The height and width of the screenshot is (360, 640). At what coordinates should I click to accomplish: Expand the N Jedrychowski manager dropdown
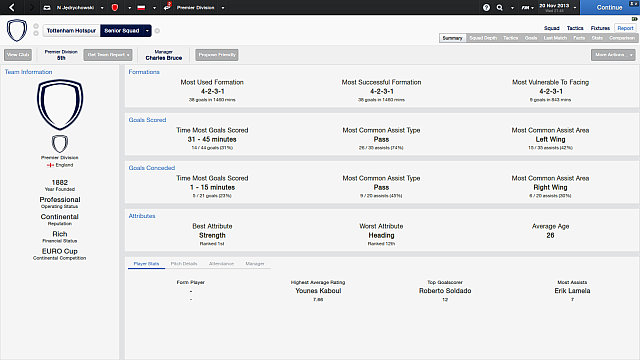pyautogui.click(x=102, y=8)
